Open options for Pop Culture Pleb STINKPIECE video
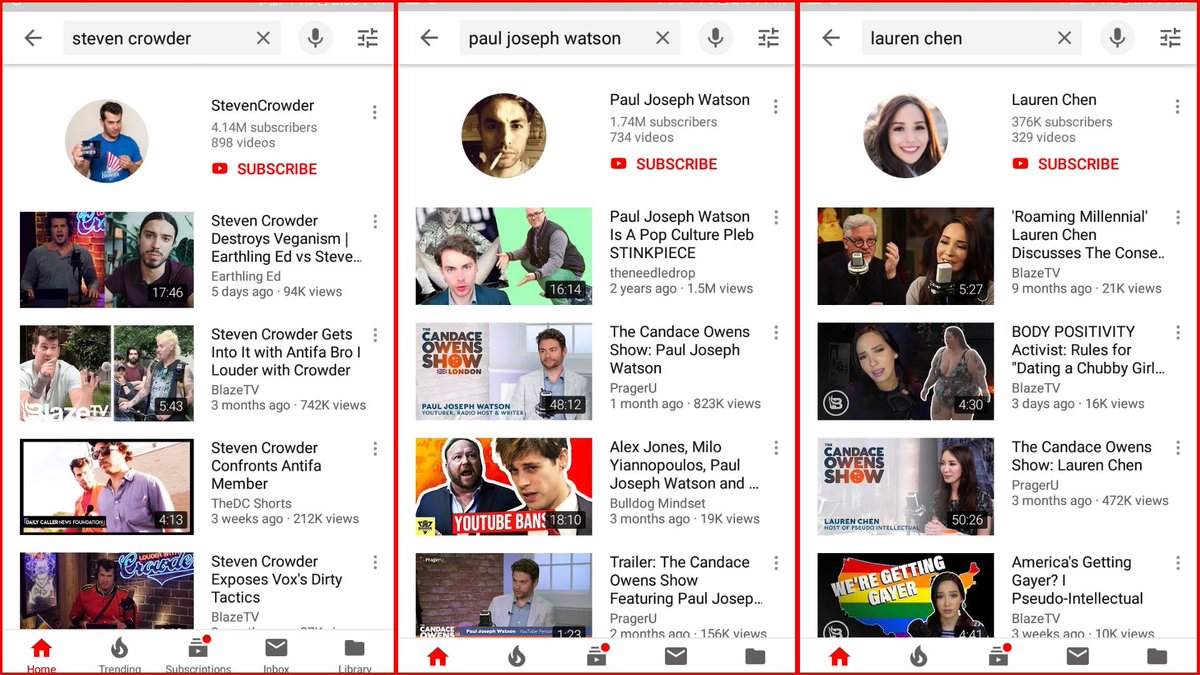Image resolution: width=1200 pixels, height=675 pixels. coord(775,218)
